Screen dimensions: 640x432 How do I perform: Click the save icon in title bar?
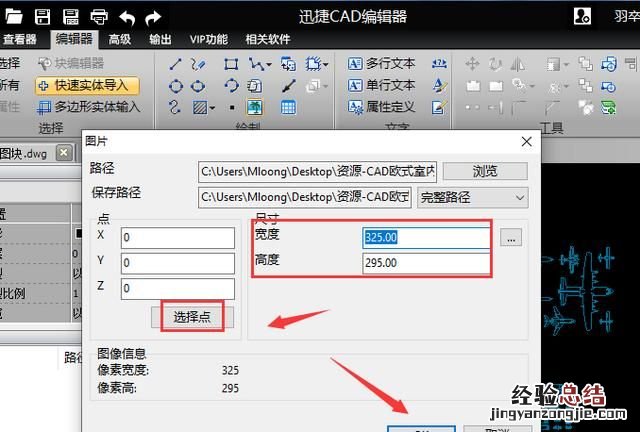point(42,17)
